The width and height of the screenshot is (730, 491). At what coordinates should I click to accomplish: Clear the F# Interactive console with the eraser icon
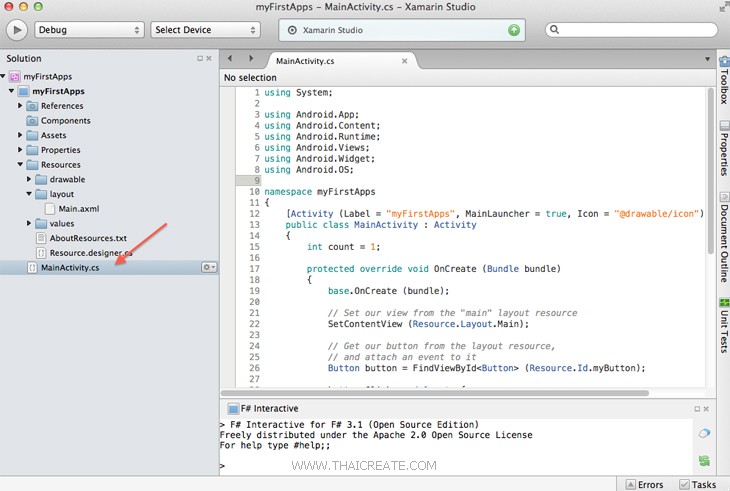tap(704, 433)
